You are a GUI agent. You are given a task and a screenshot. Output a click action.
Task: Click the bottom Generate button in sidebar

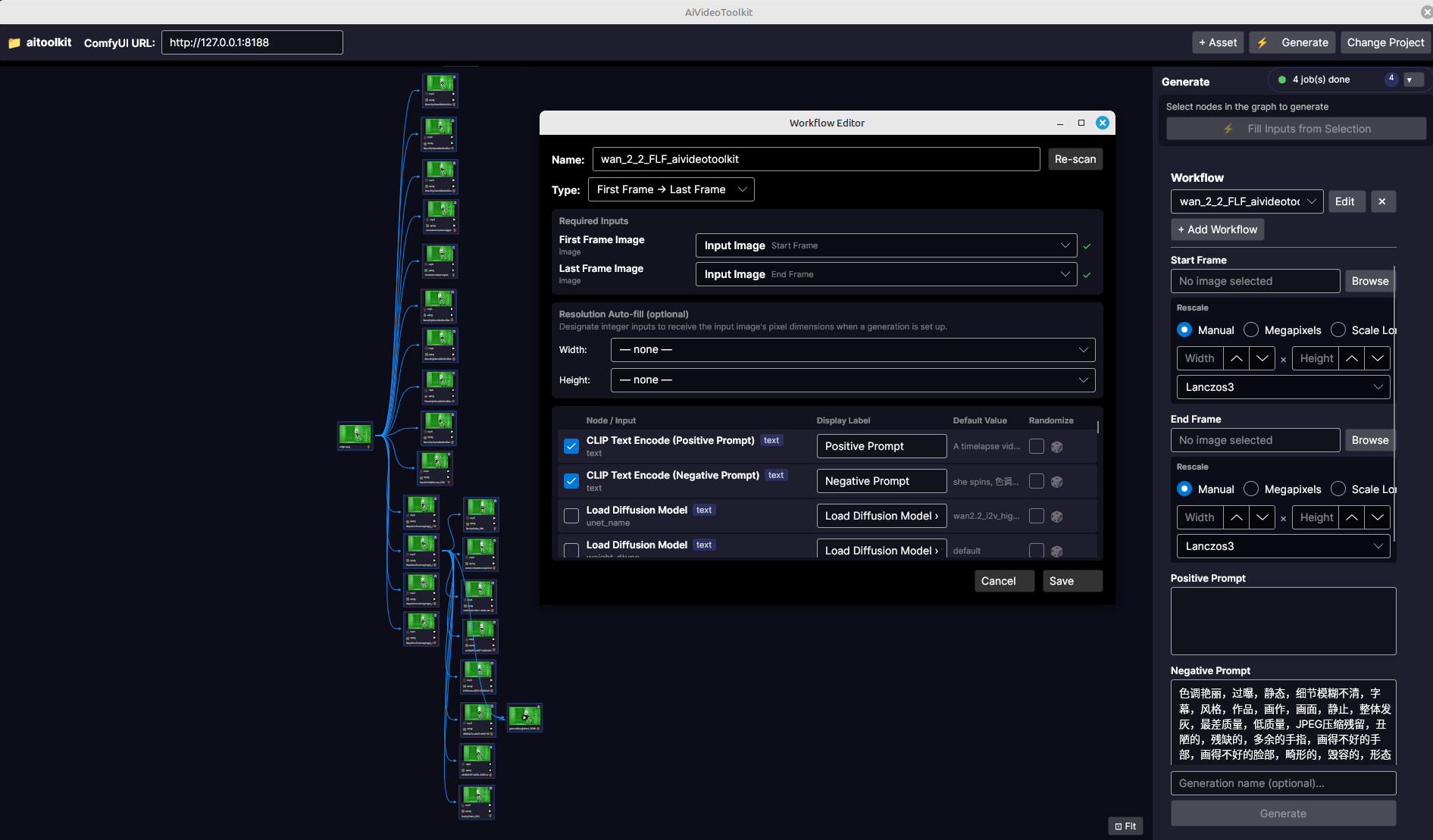click(x=1283, y=813)
